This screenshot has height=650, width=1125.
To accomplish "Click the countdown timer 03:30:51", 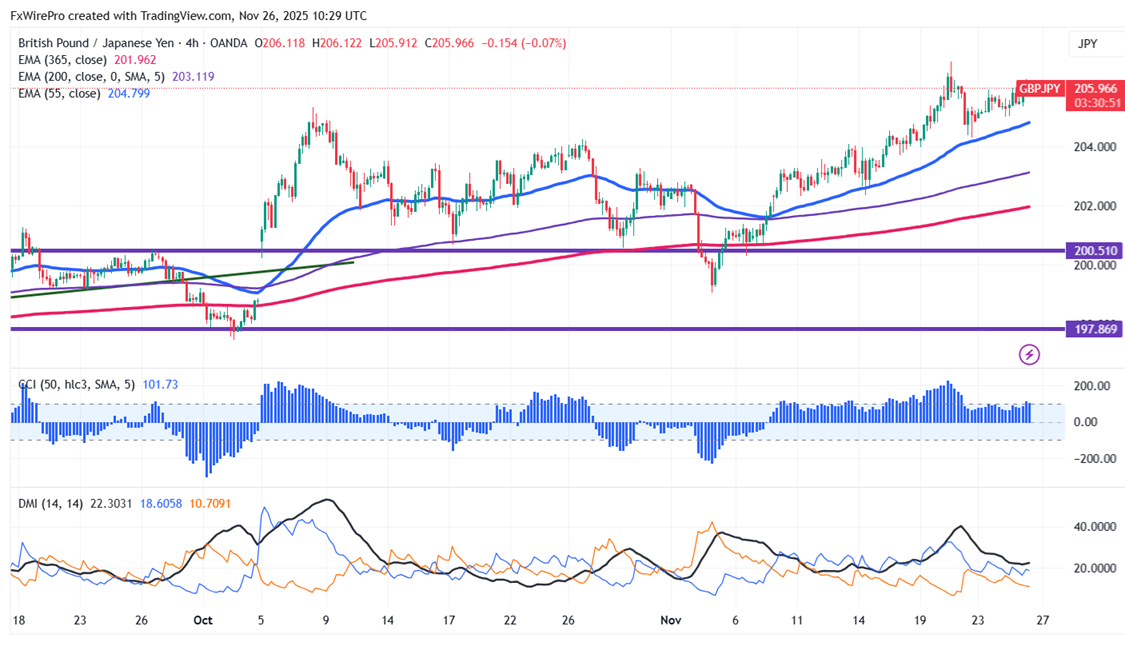I will click(1095, 103).
